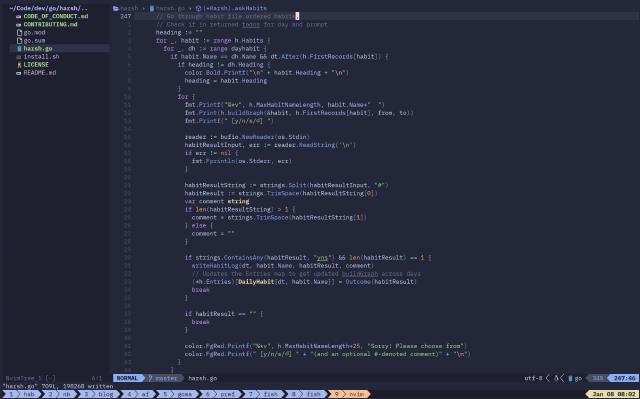
Task: Click the line starting habitResultInput, err
Action: (270, 145)
